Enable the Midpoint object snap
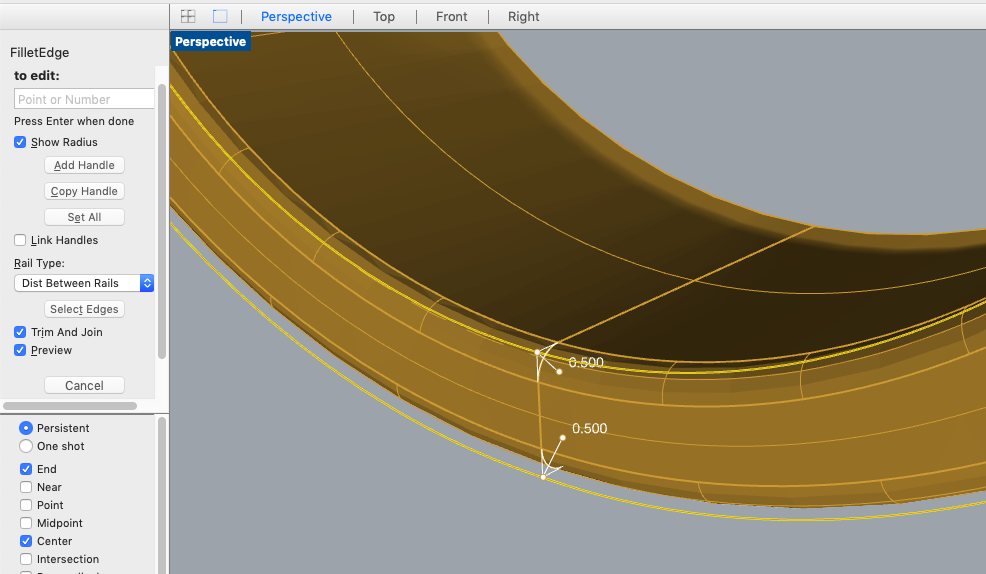Screen dimensions: 986x574 [26, 523]
